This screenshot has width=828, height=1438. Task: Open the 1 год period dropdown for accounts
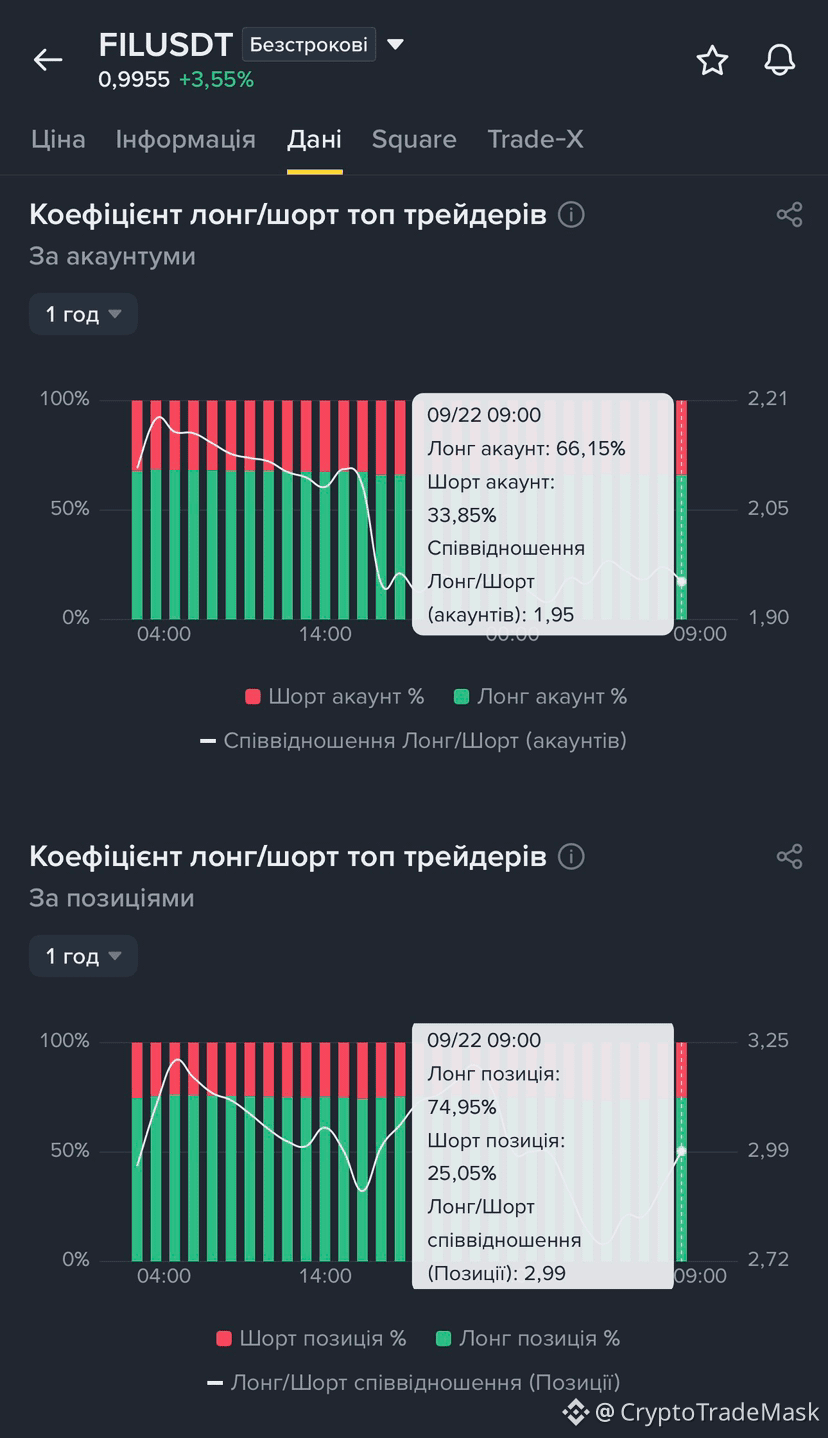tap(83, 314)
